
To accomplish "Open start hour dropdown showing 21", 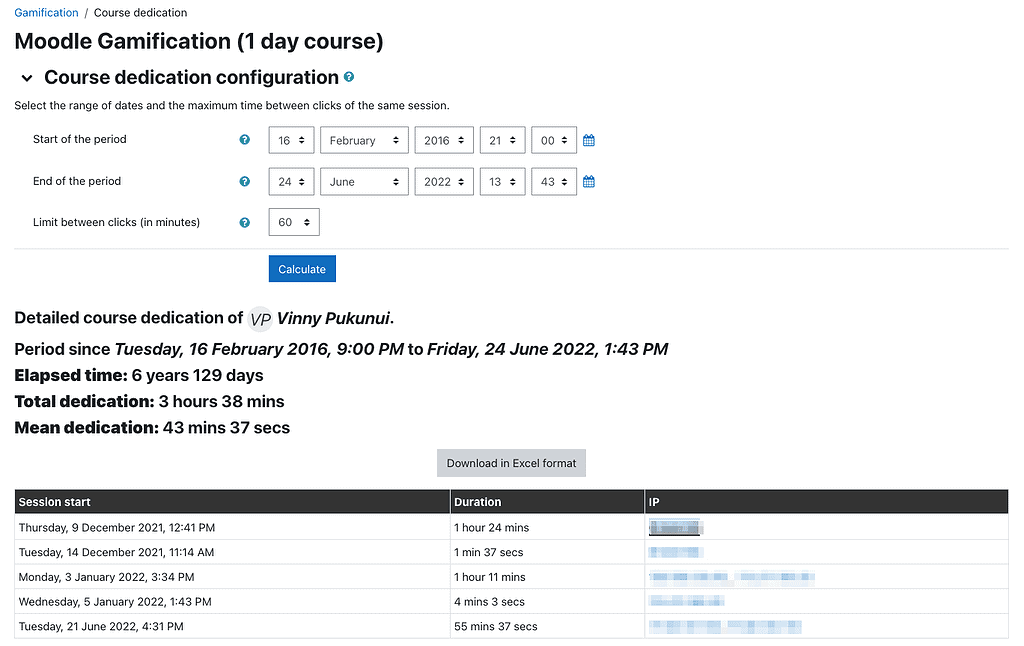I will click(x=502, y=140).
